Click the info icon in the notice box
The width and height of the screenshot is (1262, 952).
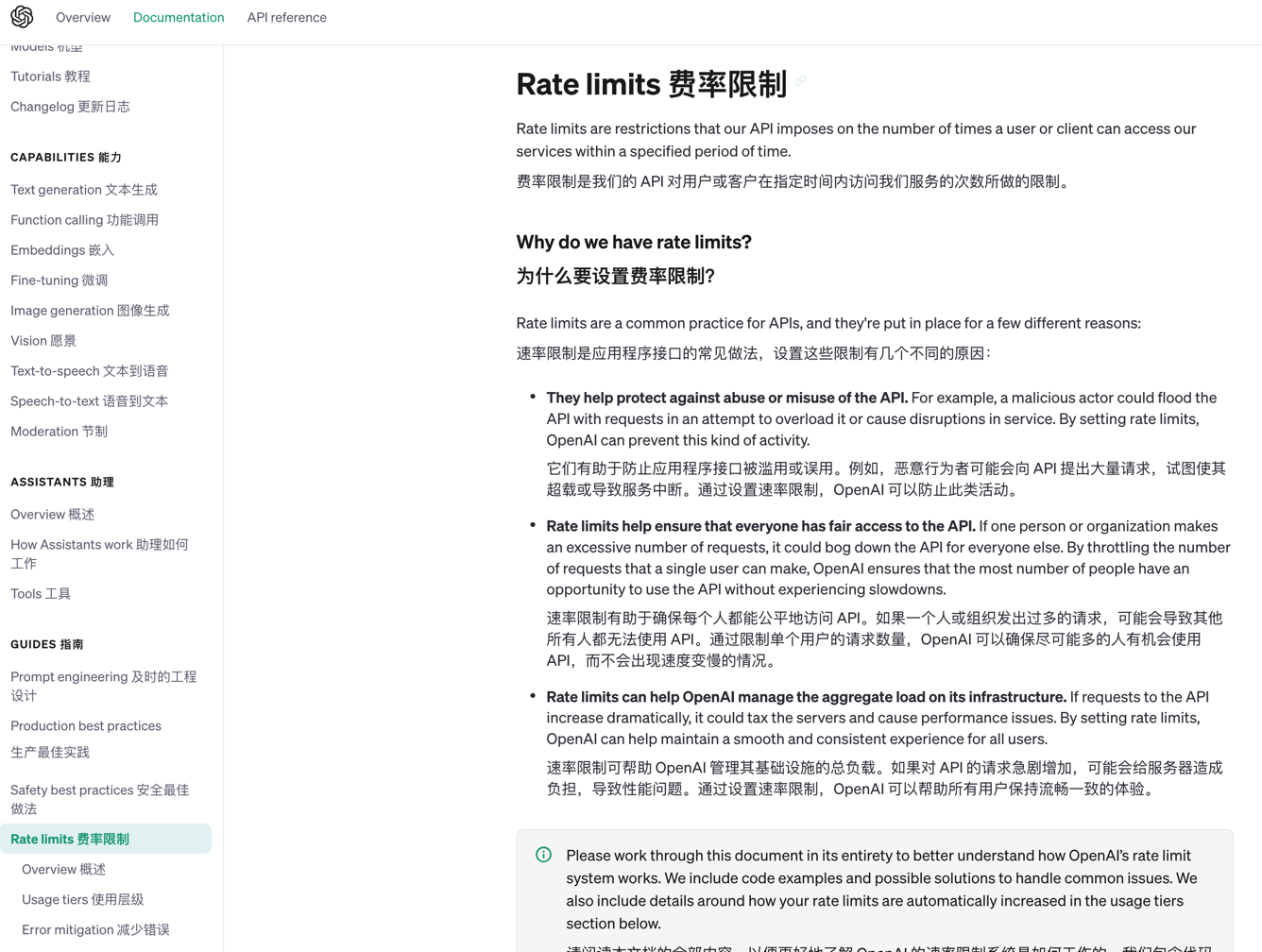point(543,855)
